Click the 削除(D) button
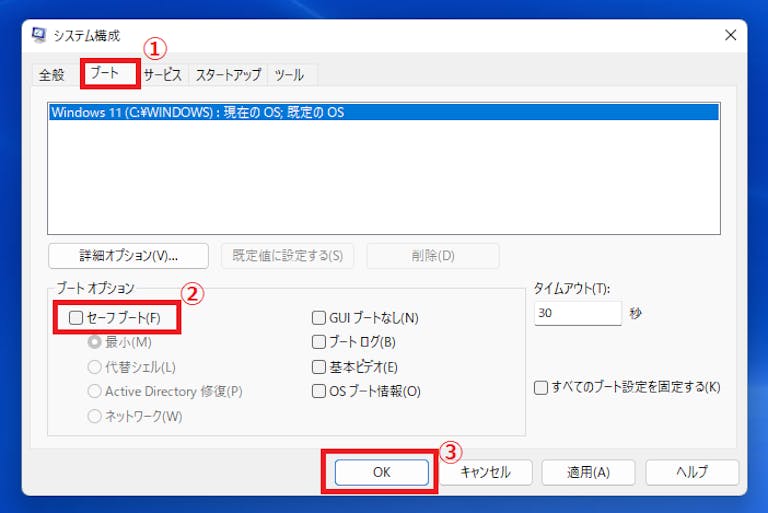This screenshot has height=513, width=768. pos(433,256)
